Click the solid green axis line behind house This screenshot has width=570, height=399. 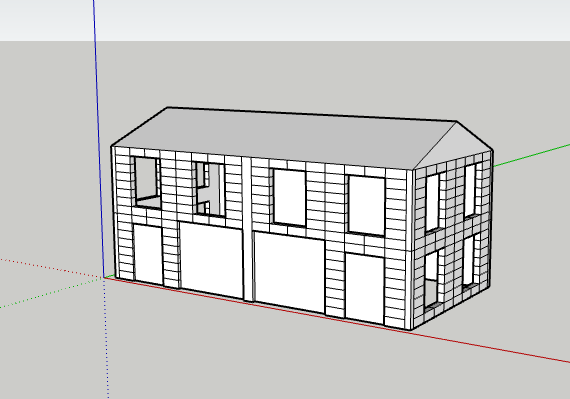pyautogui.click(x=531, y=155)
